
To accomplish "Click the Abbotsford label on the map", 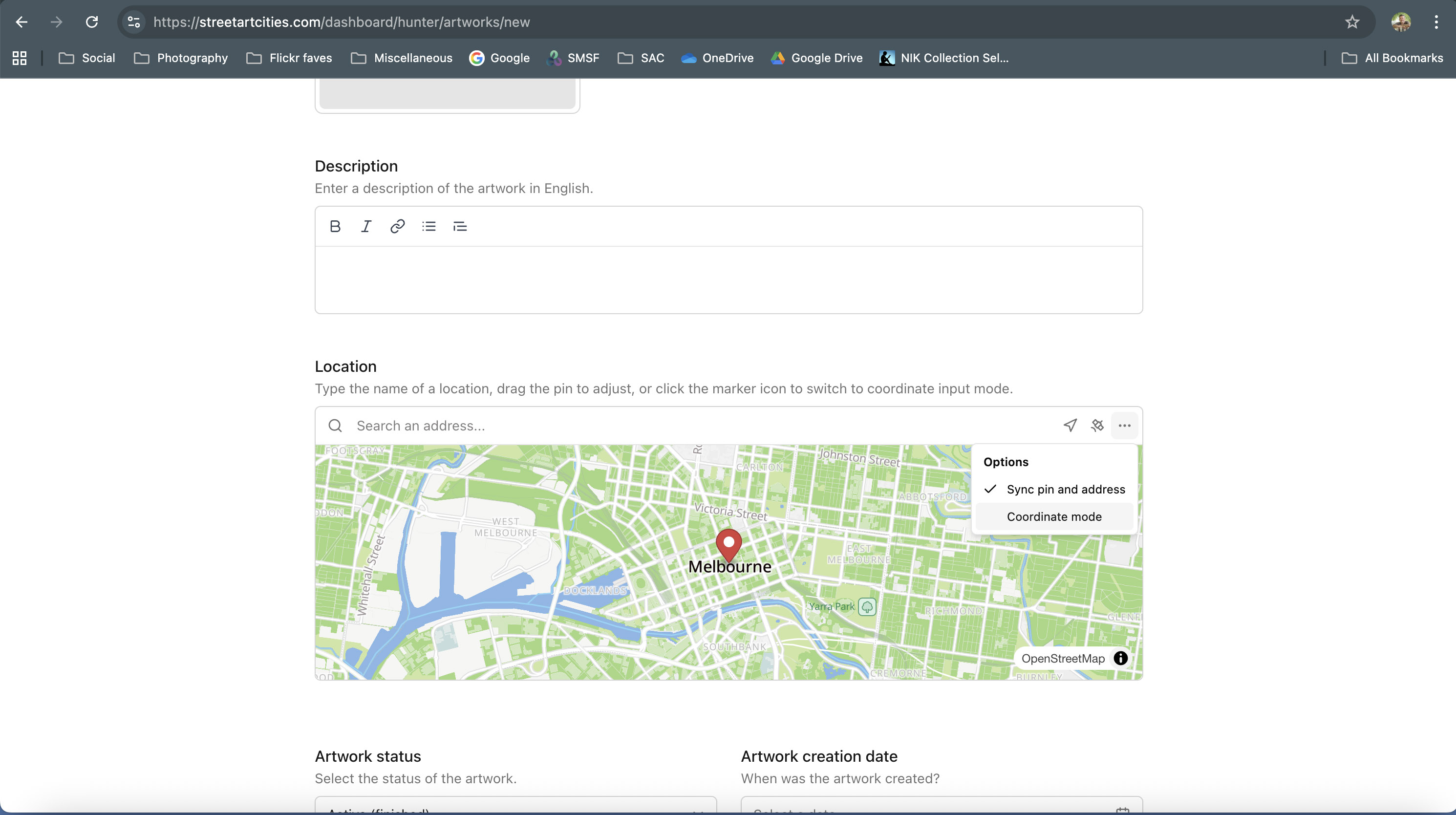I will [933, 497].
